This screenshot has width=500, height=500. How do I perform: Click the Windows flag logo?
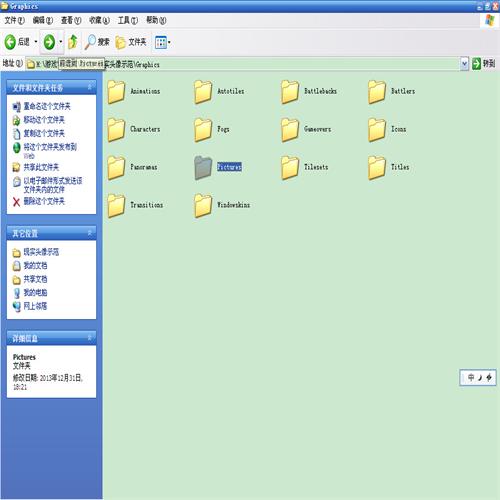490,20
